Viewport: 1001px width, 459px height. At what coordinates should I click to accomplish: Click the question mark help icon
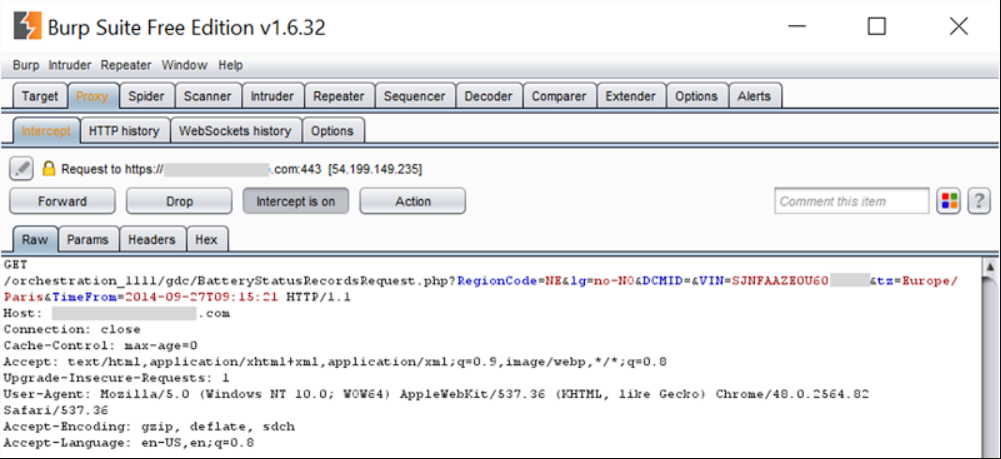point(979,201)
